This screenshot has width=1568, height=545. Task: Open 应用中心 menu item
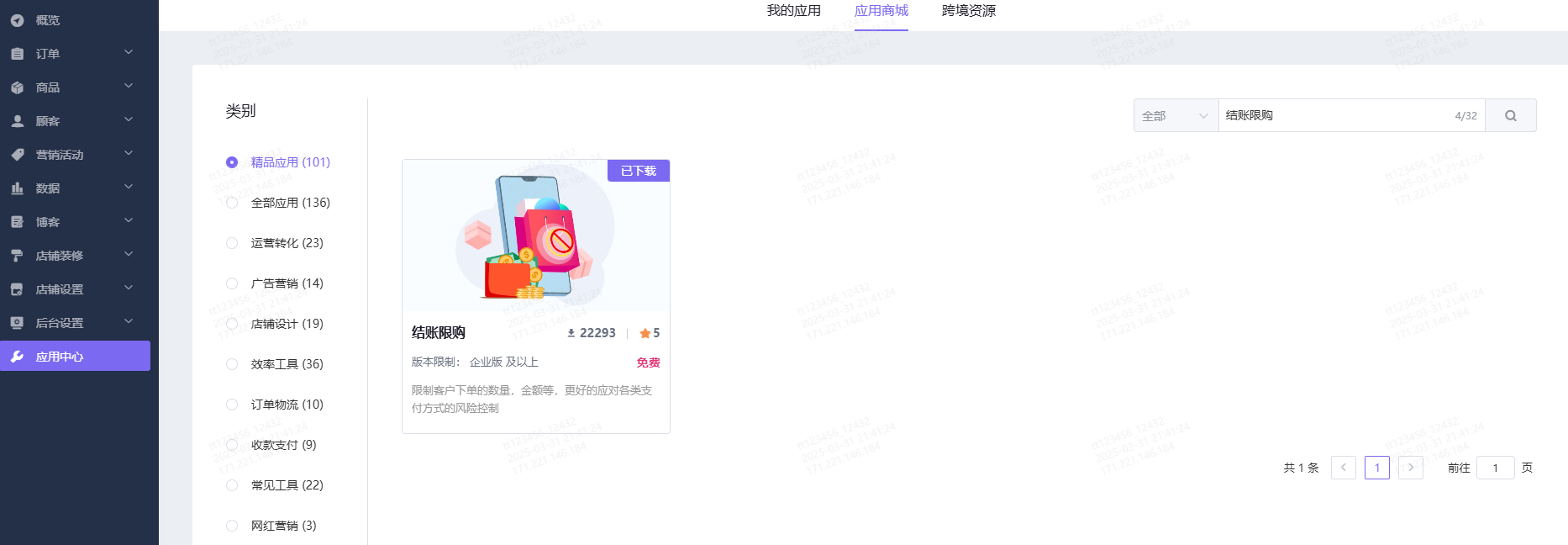click(x=76, y=356)
